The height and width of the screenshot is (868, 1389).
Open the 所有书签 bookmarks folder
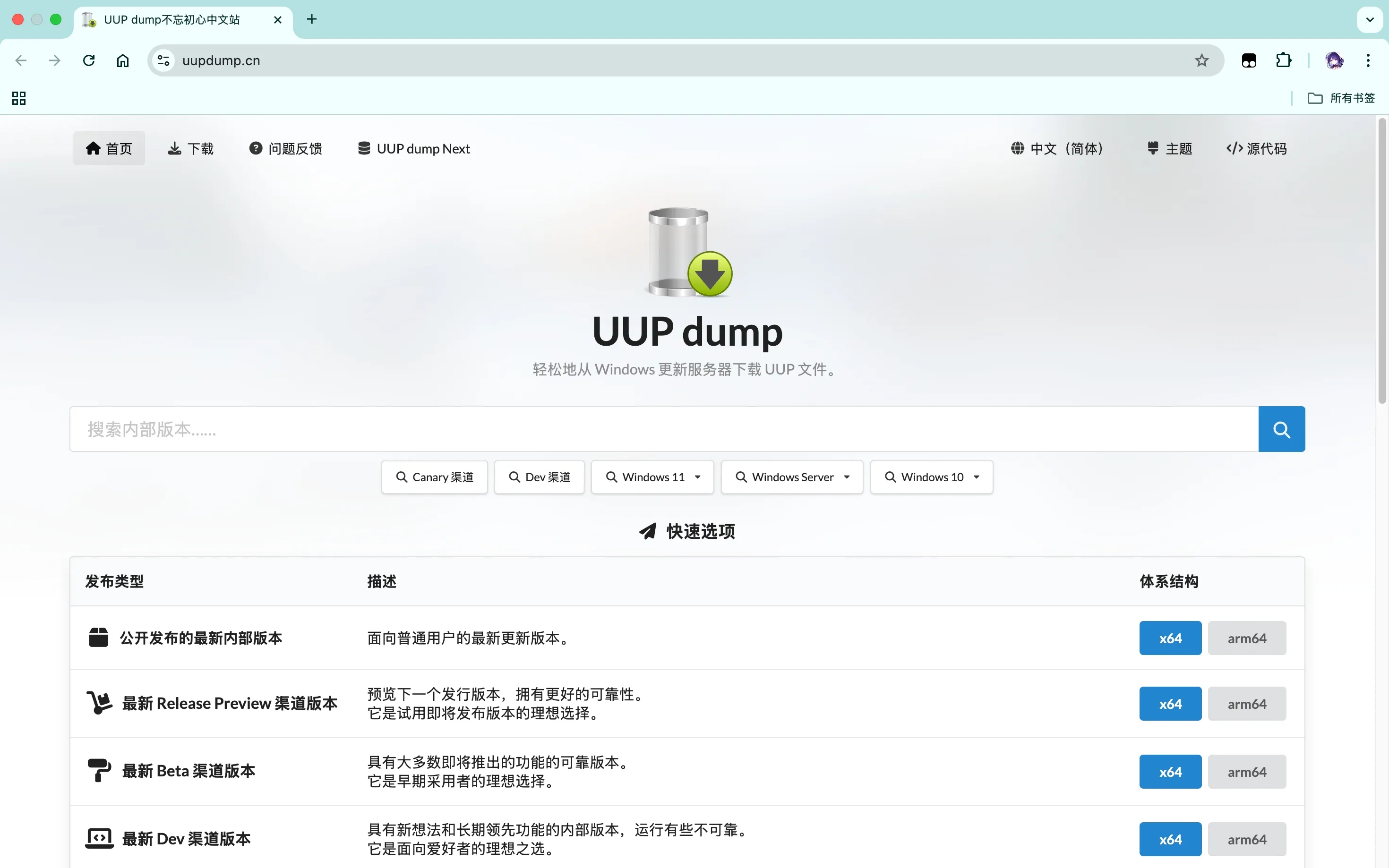pyautogui.click(x=1341, y=98)
